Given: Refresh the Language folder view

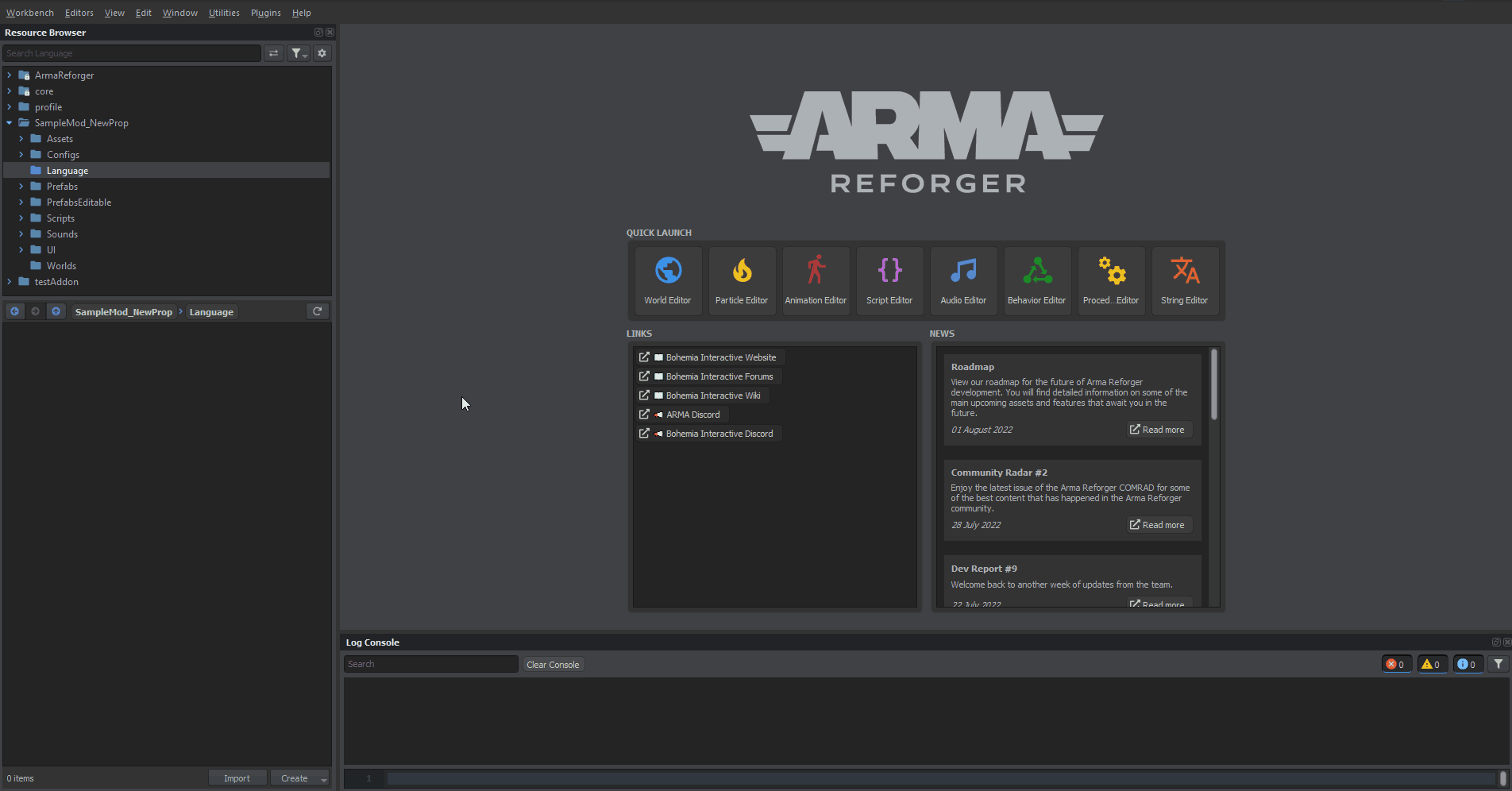Looking at the screenshot, I should [x=318, y=311].
